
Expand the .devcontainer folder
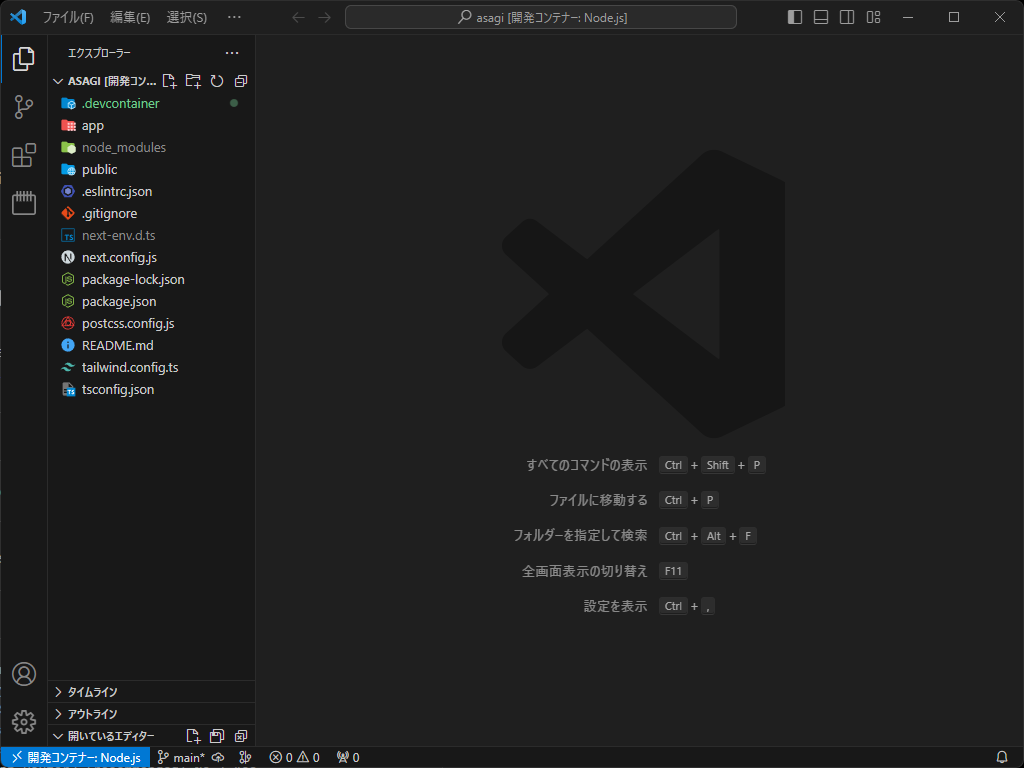[x=150, y=103]
